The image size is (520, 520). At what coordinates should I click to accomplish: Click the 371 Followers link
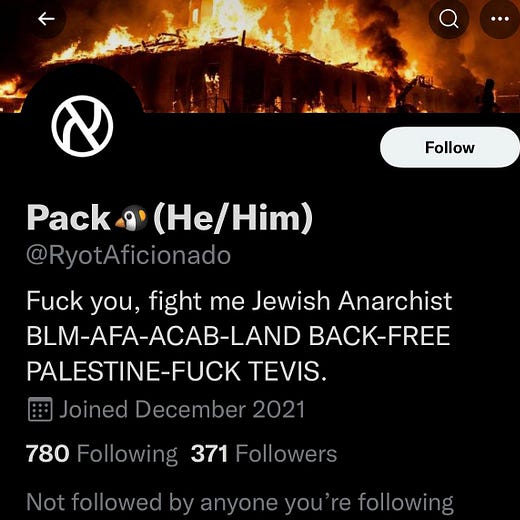click(x=264, y=454)
